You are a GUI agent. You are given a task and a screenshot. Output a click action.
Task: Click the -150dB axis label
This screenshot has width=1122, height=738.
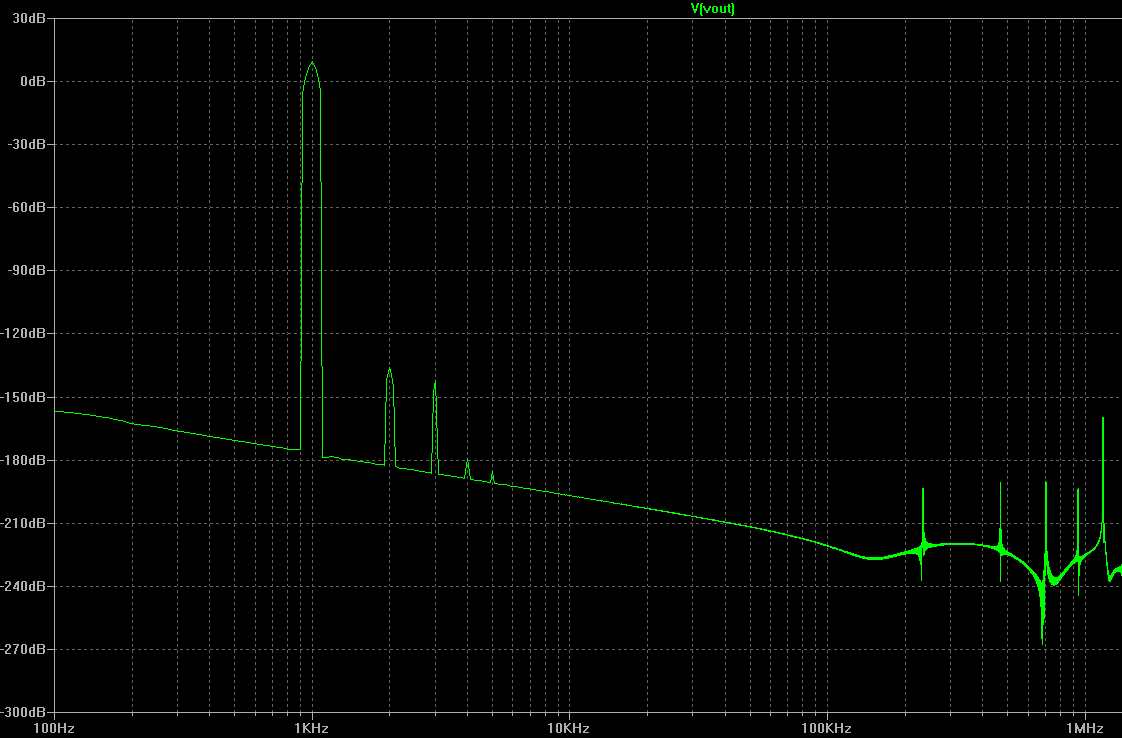[24, 397]
